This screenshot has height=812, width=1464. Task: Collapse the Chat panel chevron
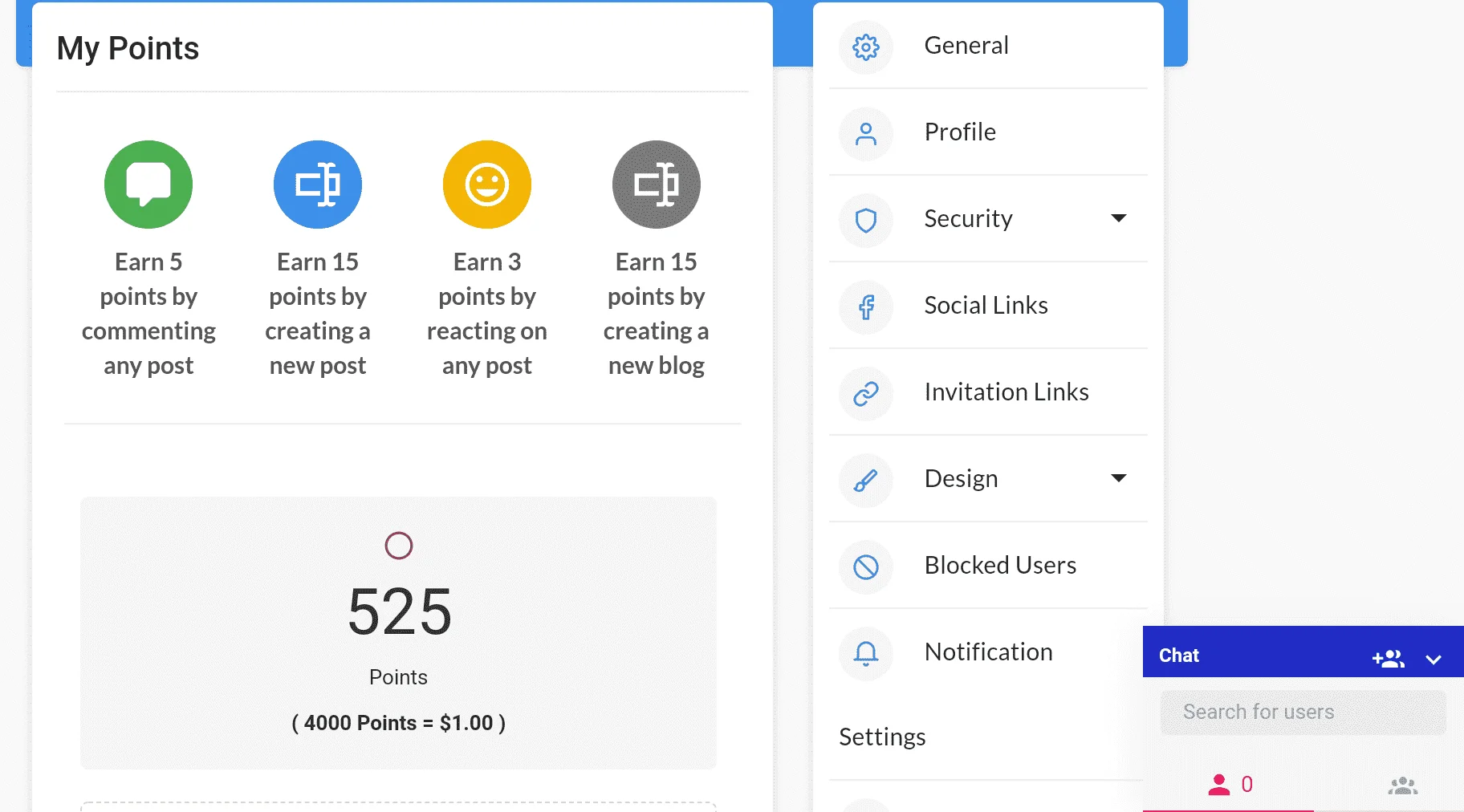tap(1433, 660)
